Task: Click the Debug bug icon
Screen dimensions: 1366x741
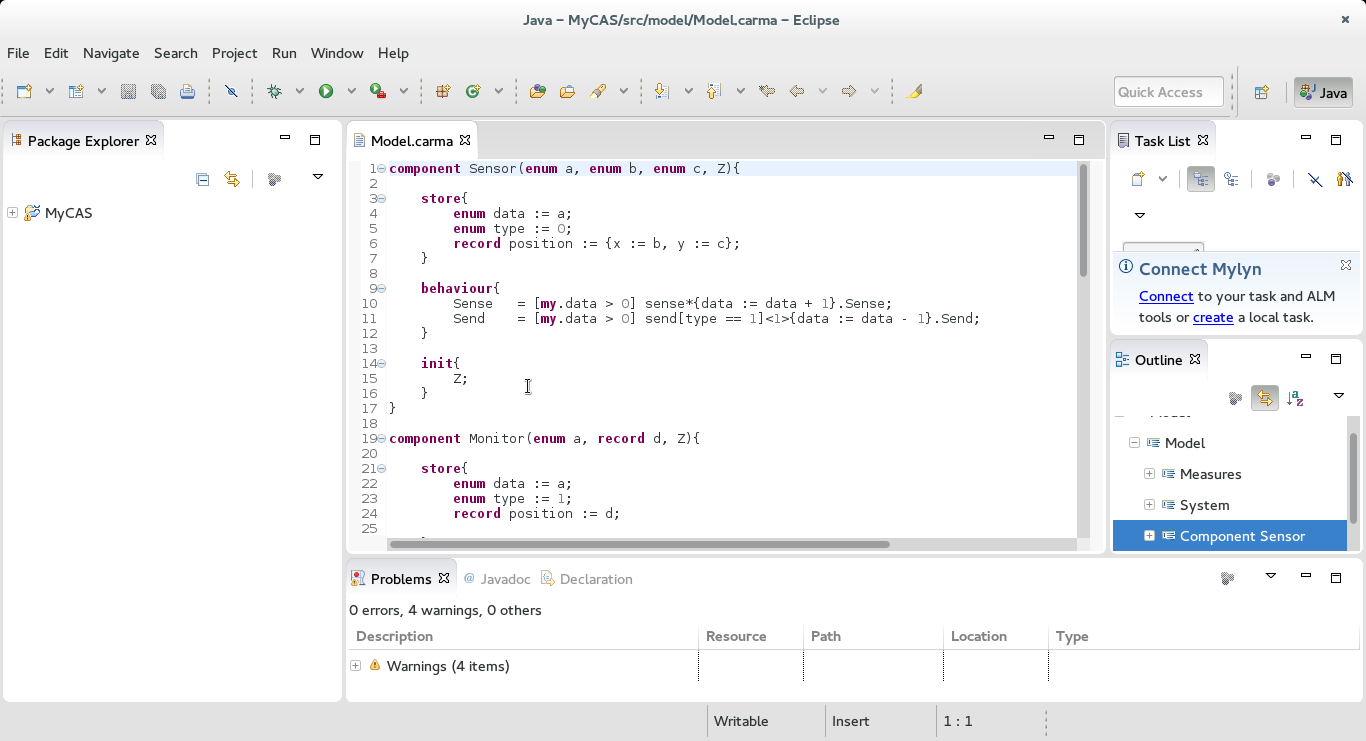Action: pos(274,91)
